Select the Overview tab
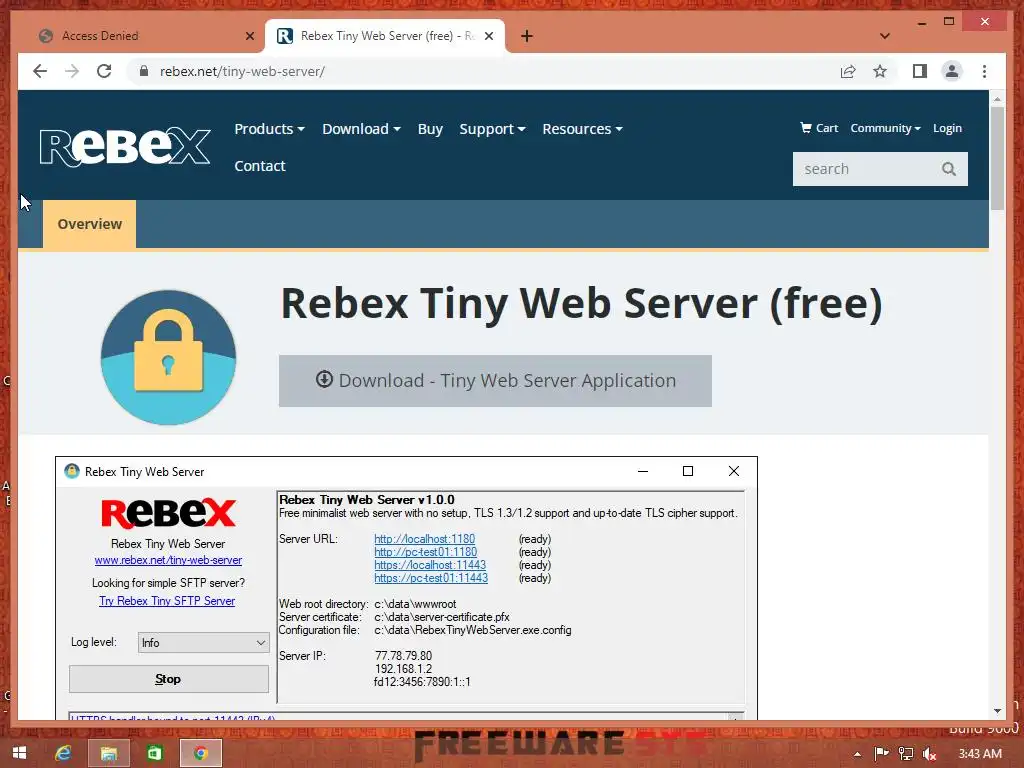Screen dimensions: 1024x768 pyautogui.click(x=89, y=224)
